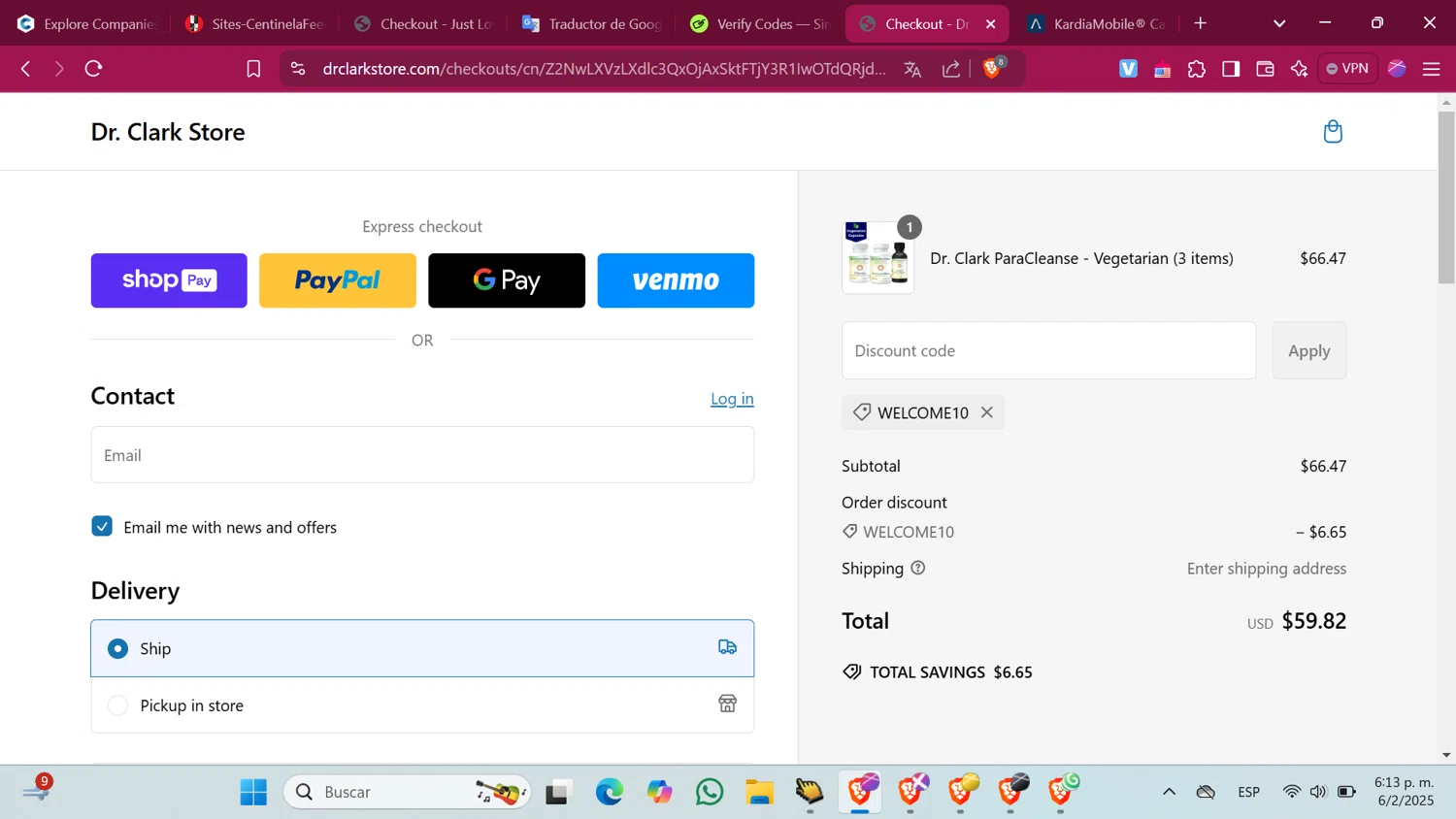Open Brave Shields lion icon
The image size is (1456, 819).
pyautogui.click(x=992, y=69)
